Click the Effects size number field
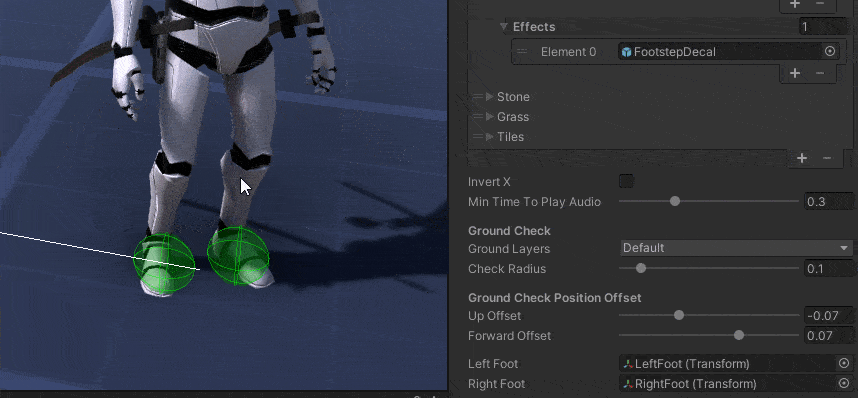The height and width of the screenshot is (398, 858). click(824, 26)
